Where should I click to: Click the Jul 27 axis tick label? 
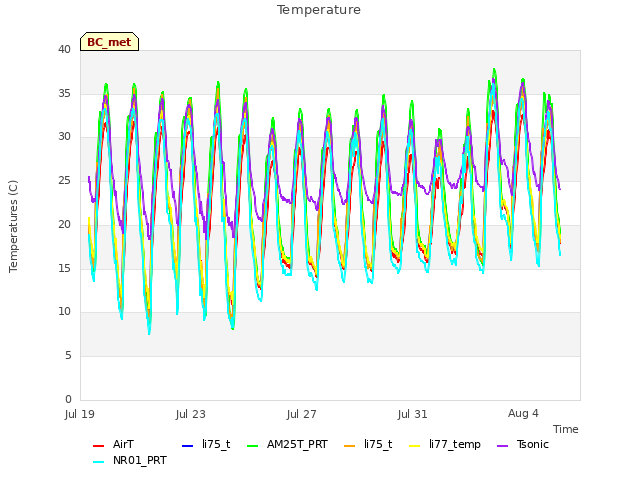[302, 414]
